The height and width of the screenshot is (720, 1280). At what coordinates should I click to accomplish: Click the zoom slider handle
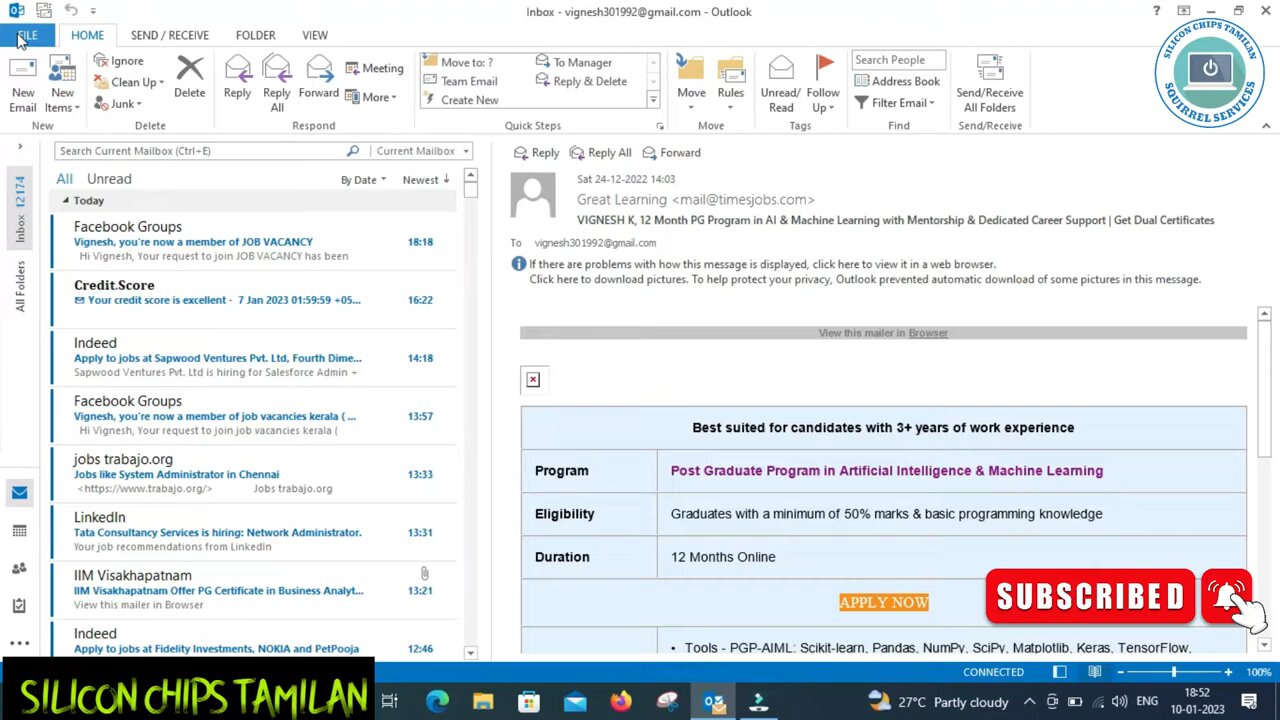coord(1174,672)
